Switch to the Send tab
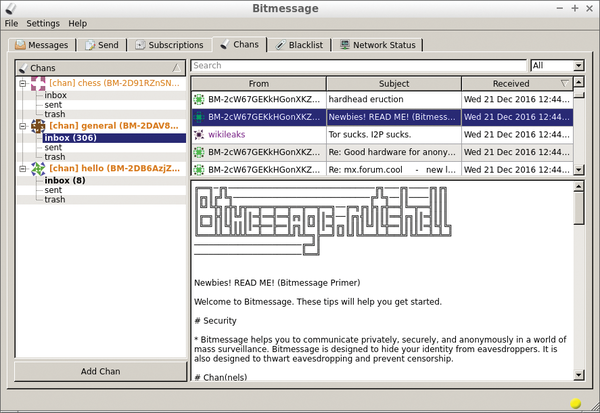Screen dimensions: 600x413 [102, 45]
